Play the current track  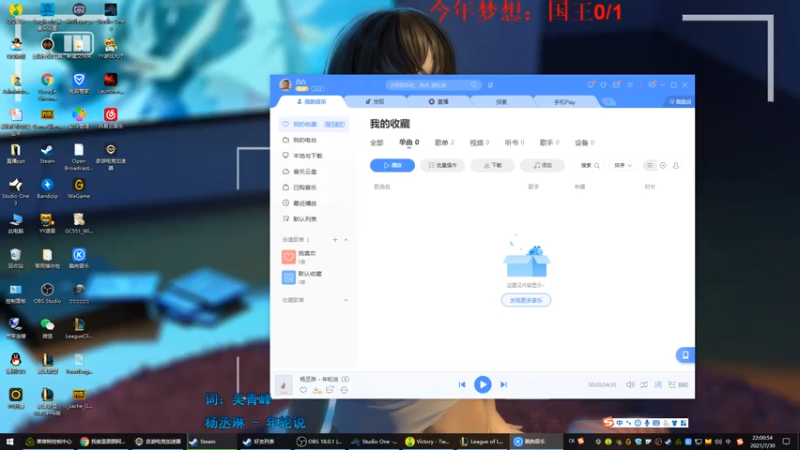coord(483,384)
